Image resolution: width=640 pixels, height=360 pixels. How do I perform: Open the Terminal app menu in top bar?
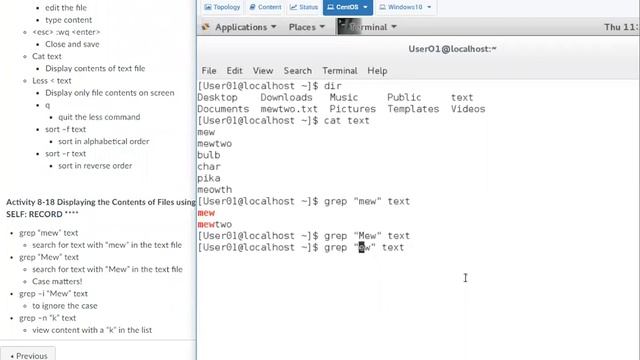coord(367,27)
